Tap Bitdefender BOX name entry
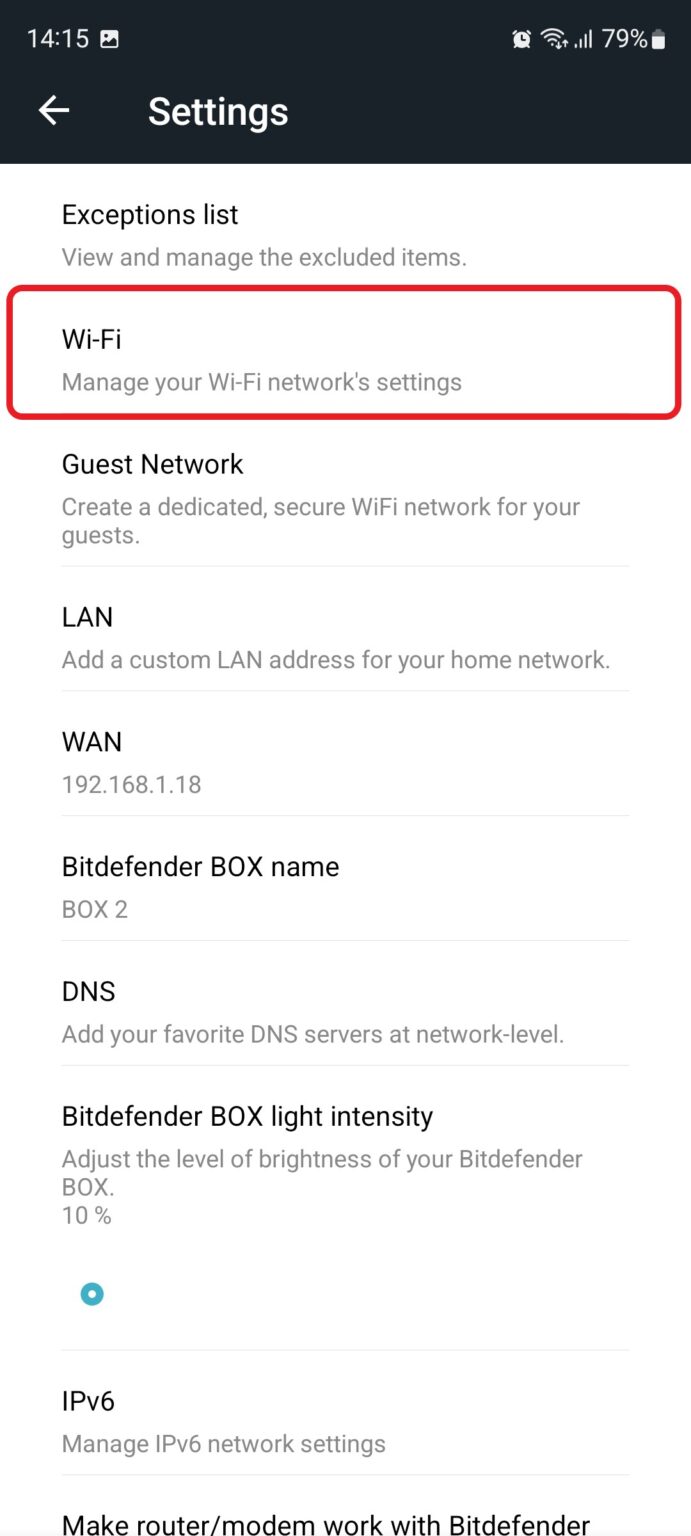The height and width of the screenshot is (1536, 691). 345,885
